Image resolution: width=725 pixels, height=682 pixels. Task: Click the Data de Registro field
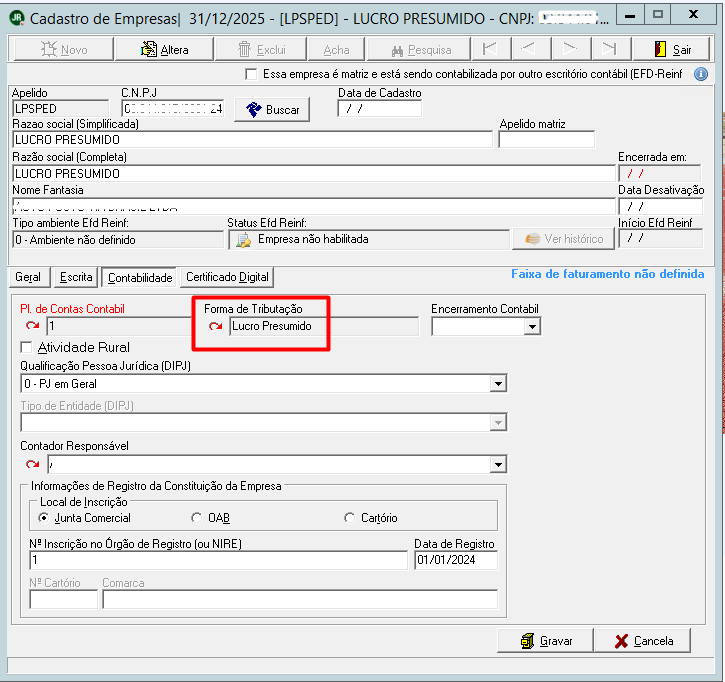tap(456, 560)
